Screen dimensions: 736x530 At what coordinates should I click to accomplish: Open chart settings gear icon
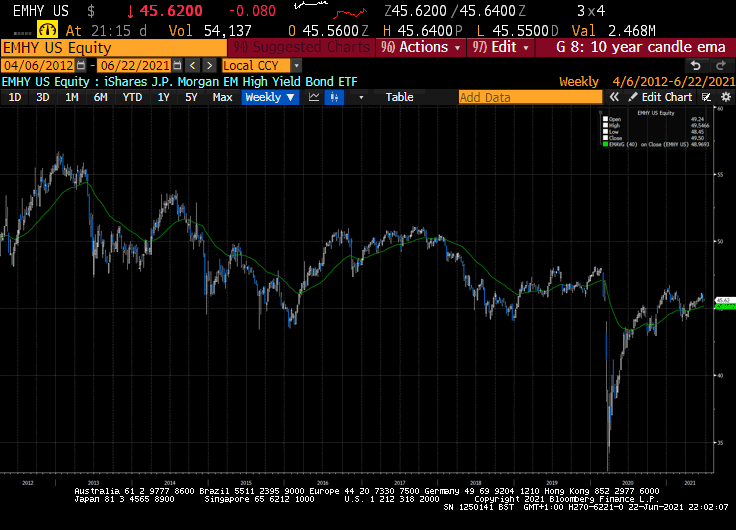[726, 97]
